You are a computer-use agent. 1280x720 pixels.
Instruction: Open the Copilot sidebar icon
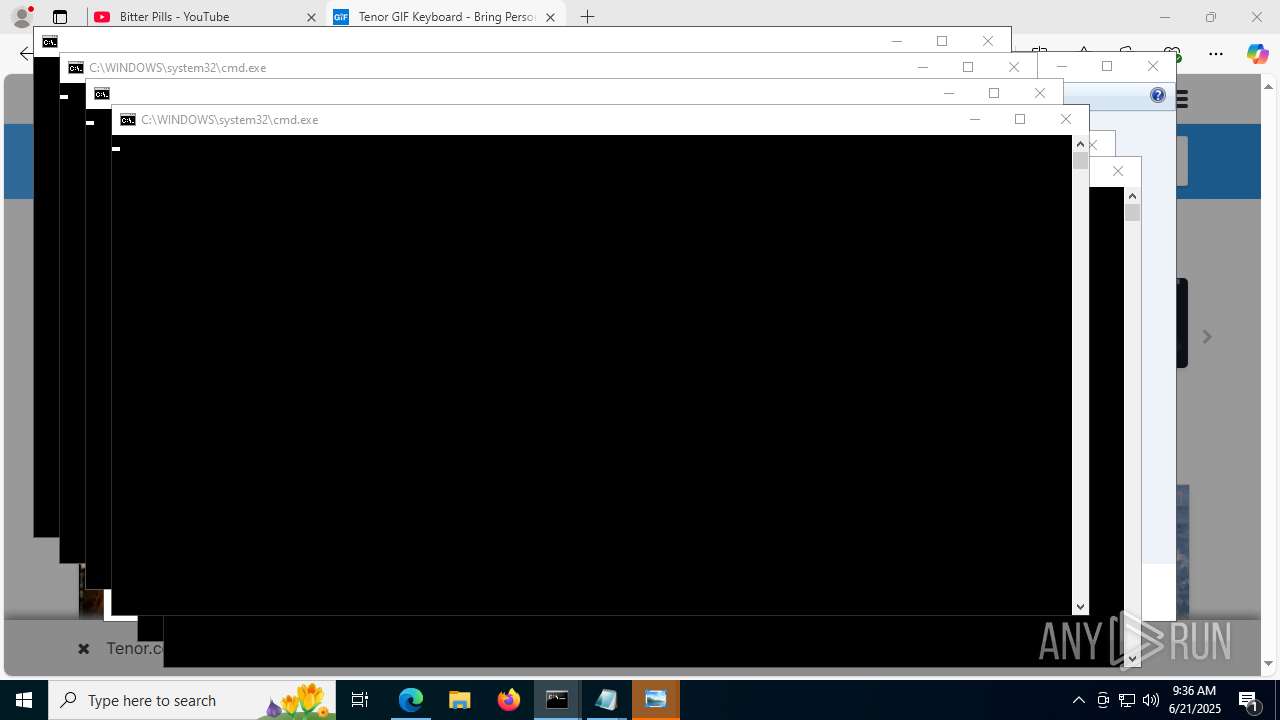(1257, 54)
